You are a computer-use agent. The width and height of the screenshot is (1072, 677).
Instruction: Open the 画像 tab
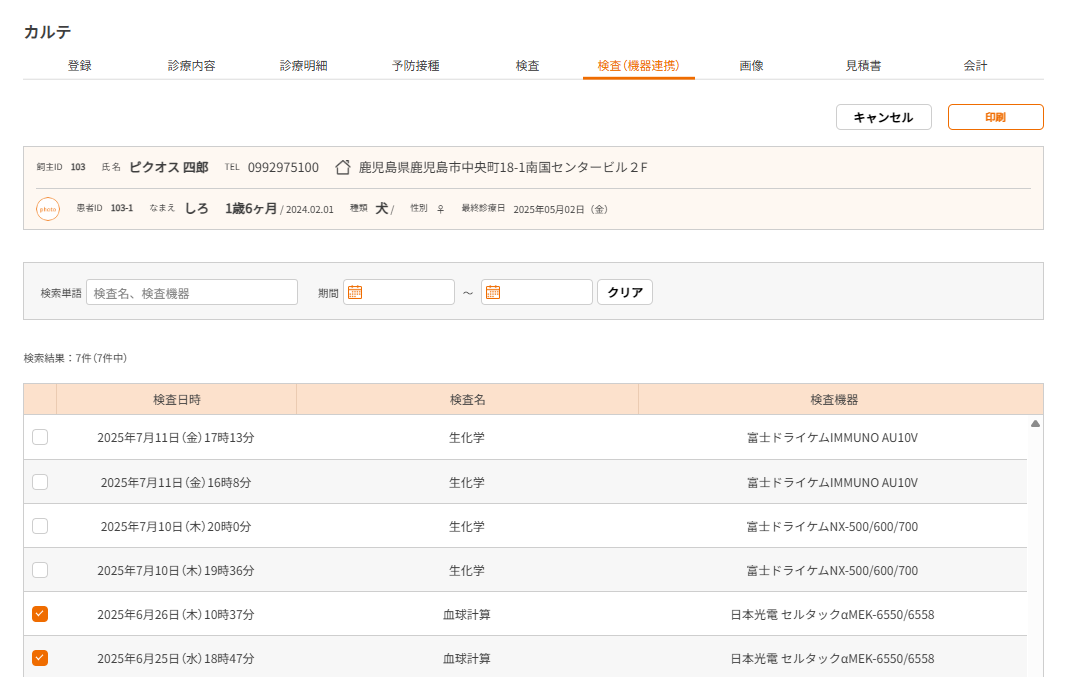(x=751, y=66)
